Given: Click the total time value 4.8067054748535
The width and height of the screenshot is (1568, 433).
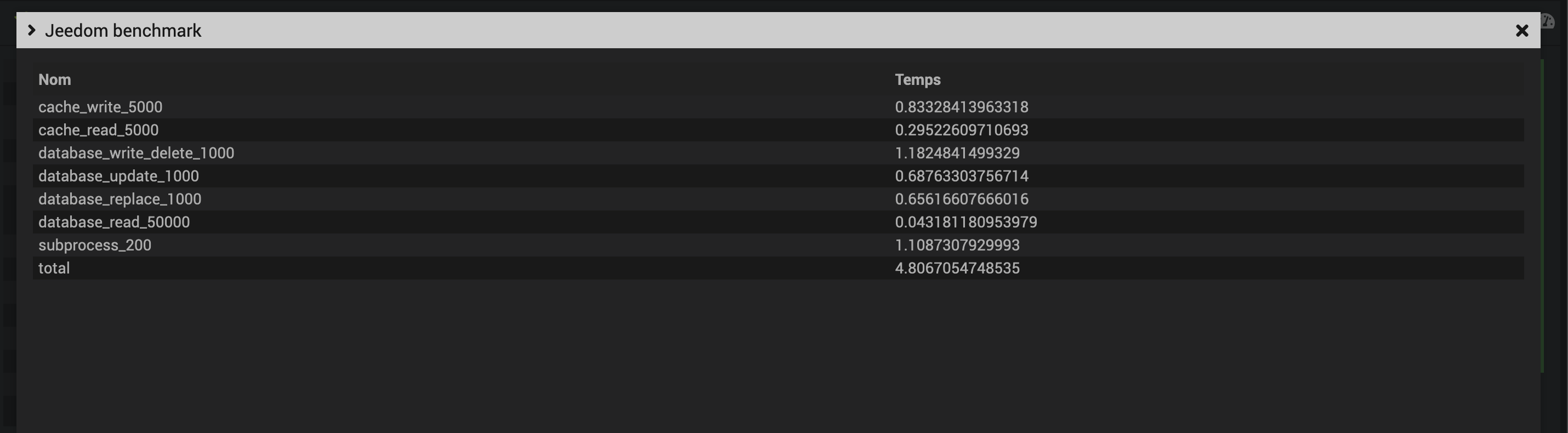Looking at the screenshot, I should click(x=957, y=268).
